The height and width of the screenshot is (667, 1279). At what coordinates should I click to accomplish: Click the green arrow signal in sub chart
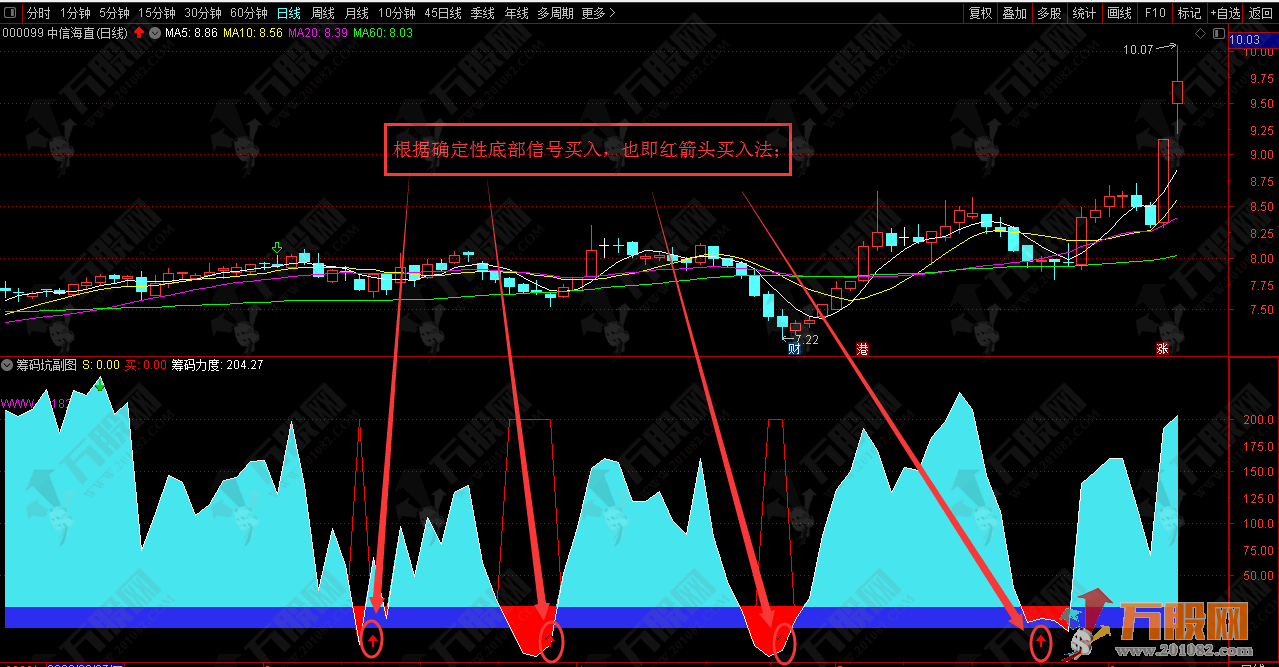point(99,385)
